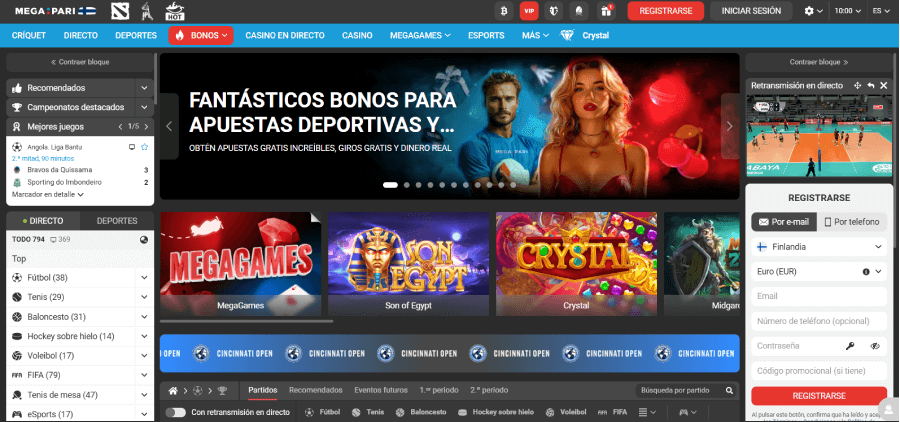Click the key icon in password field
Image resolution: width=900 pixels, height=422 pixels.
click(850, 346)
